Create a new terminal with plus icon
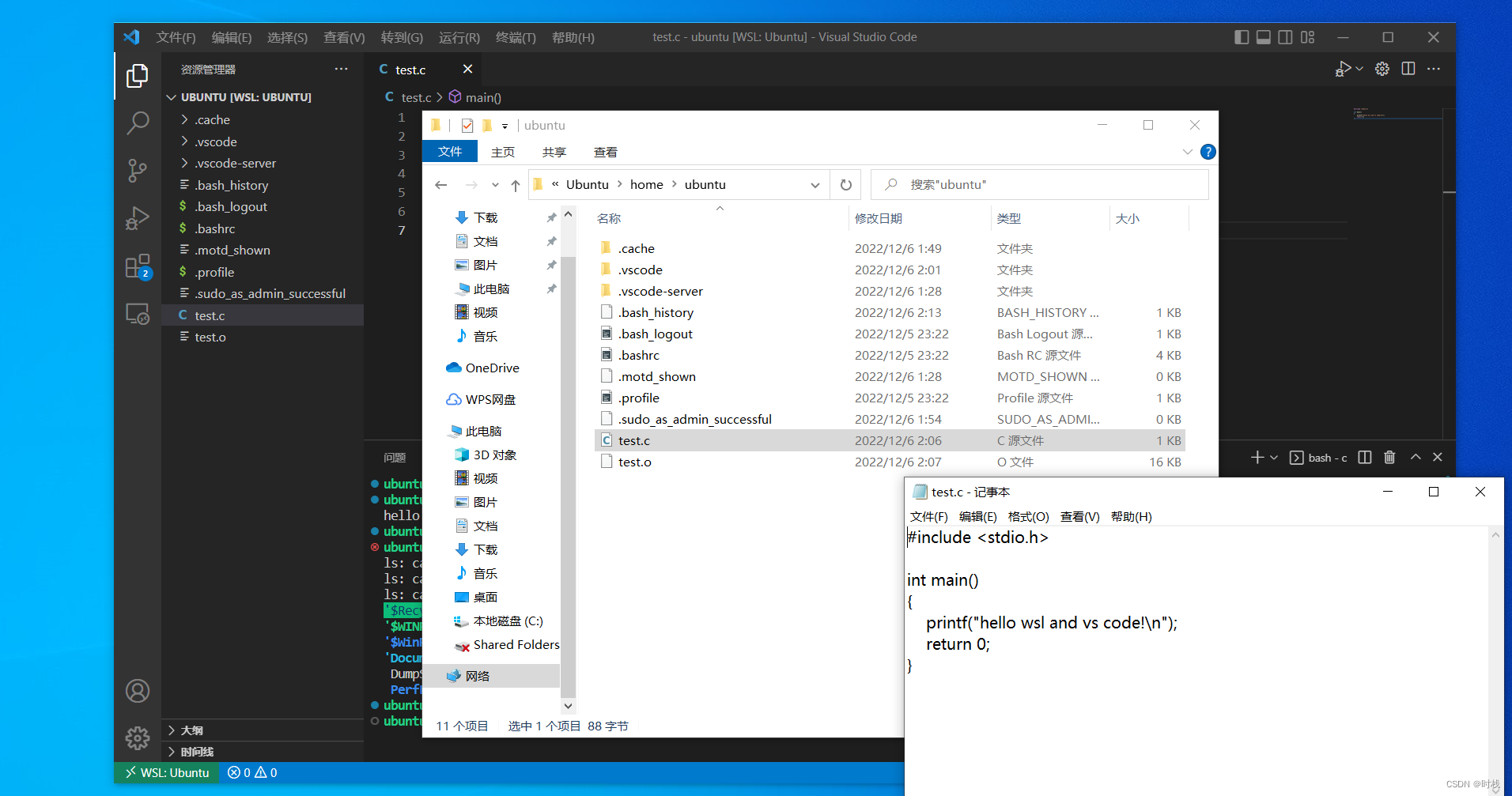This screenshot has width=1512, height=796. [x=1257, y=457]
